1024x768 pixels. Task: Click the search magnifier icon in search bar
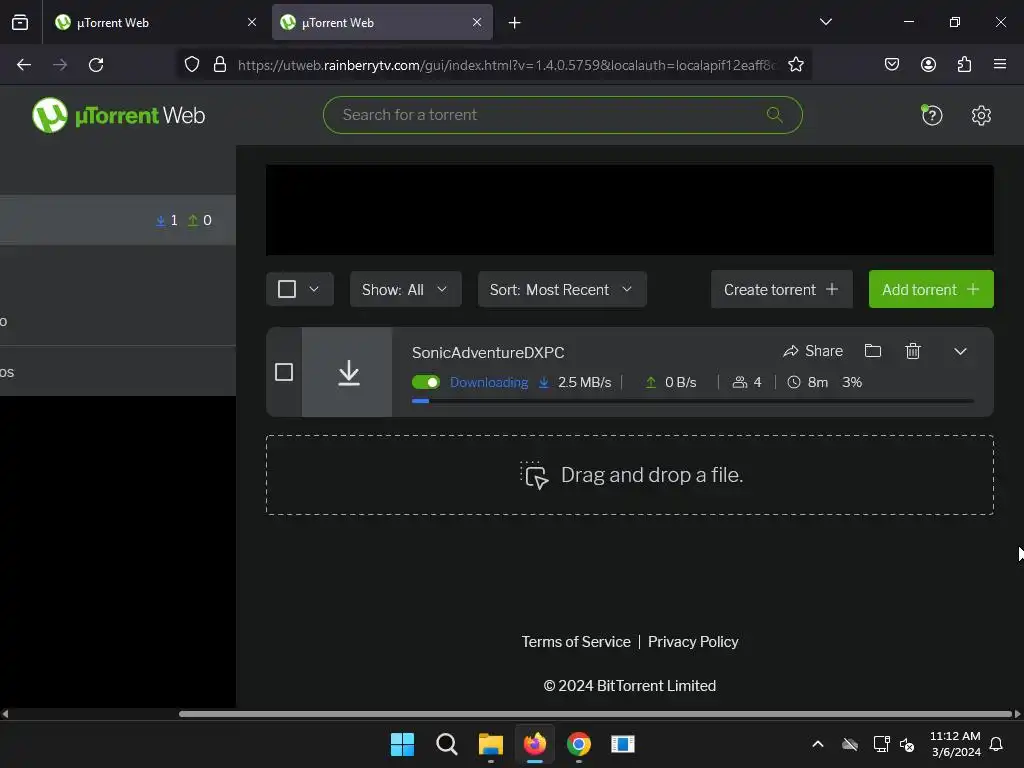775,115
